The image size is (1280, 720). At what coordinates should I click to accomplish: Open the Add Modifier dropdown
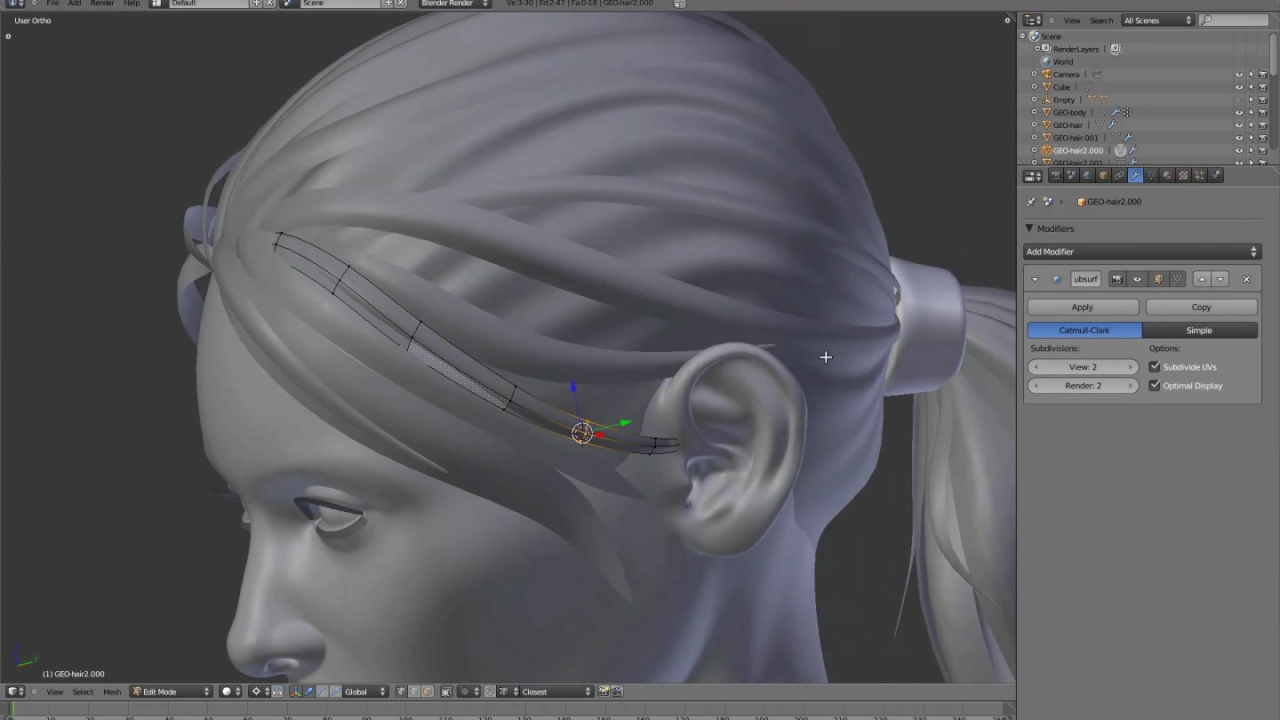tap(1142, 252)
